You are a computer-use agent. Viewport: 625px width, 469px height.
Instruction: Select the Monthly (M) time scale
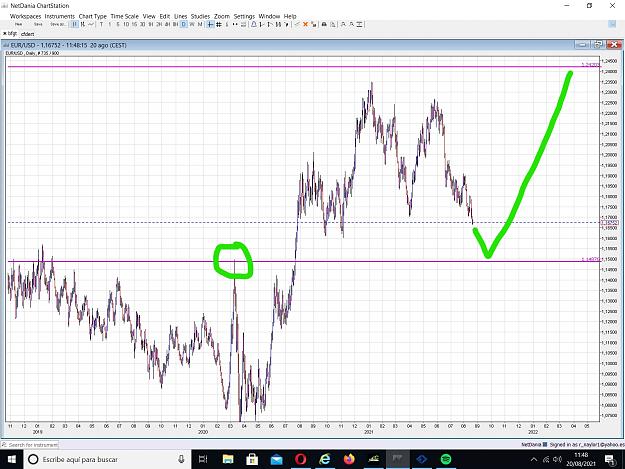coord(200,24)
